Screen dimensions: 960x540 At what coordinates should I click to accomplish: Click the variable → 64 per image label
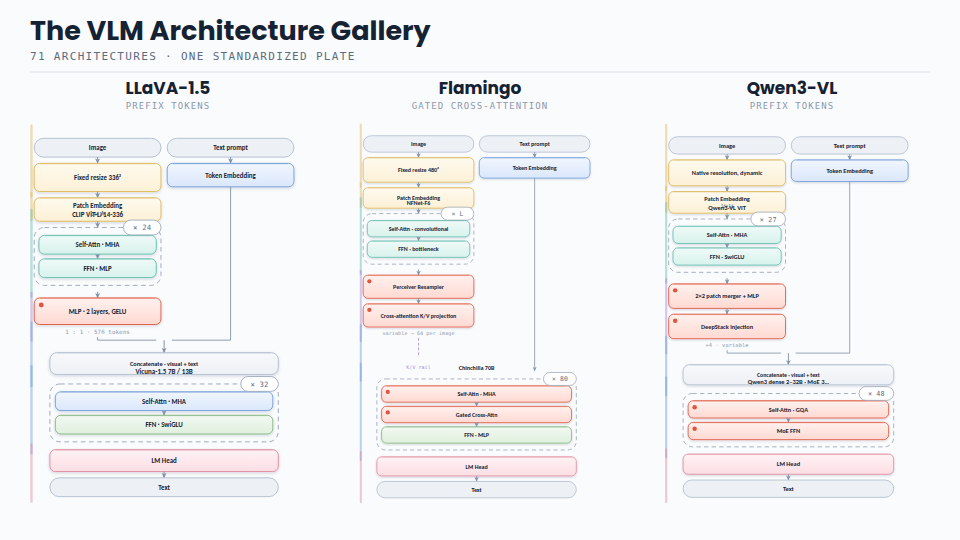click(418, 333)
